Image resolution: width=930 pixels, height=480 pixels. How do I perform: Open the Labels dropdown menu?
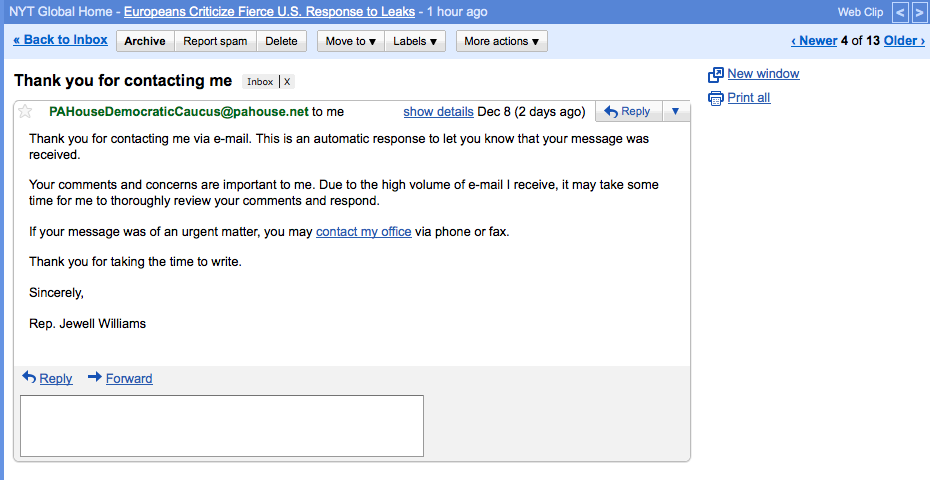pyautogui.click(x=414, y=41)
